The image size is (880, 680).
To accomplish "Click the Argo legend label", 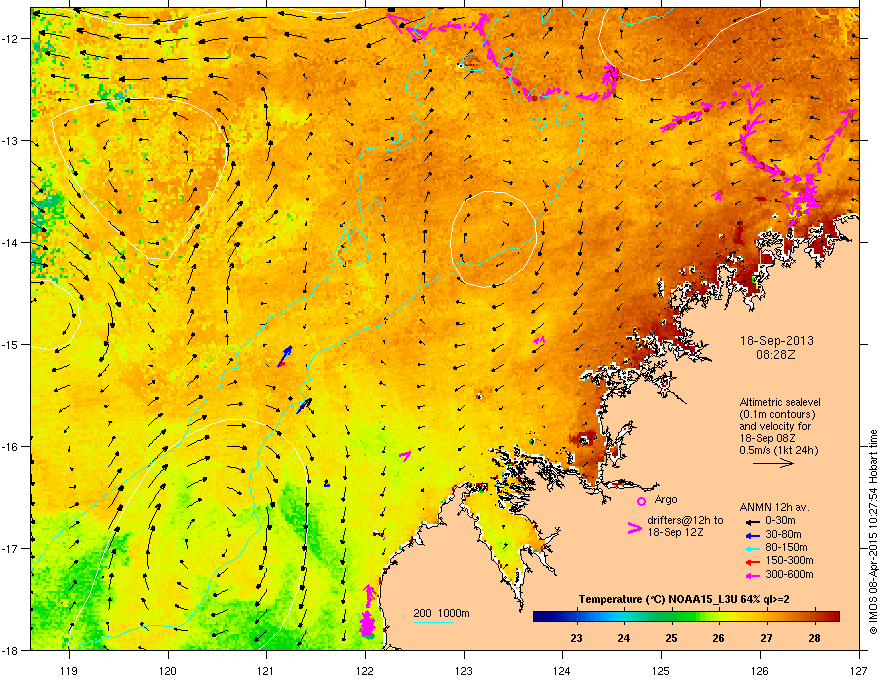I will tap(666, 499).
